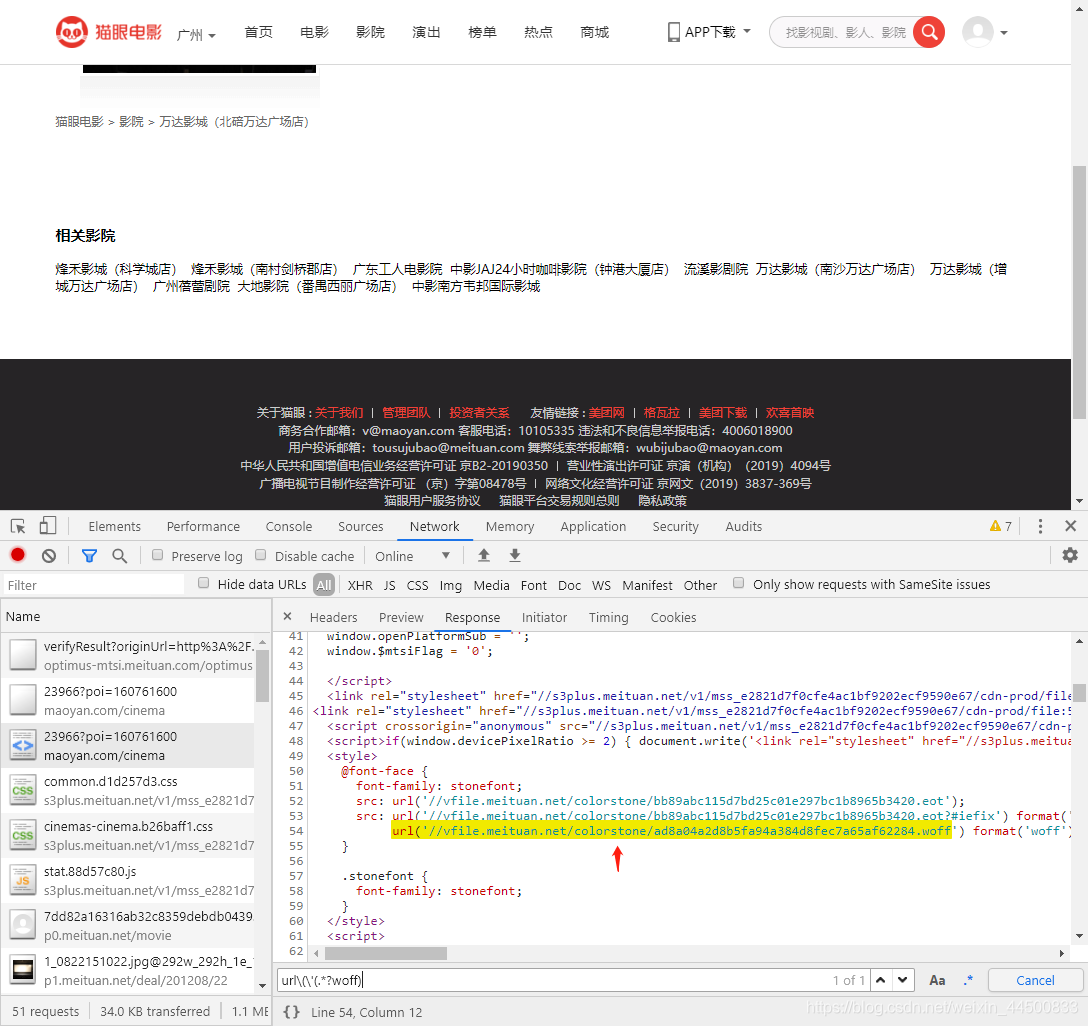Close the request details pane X
The width and height of the screenshot is (1088, 1026).
287,616
